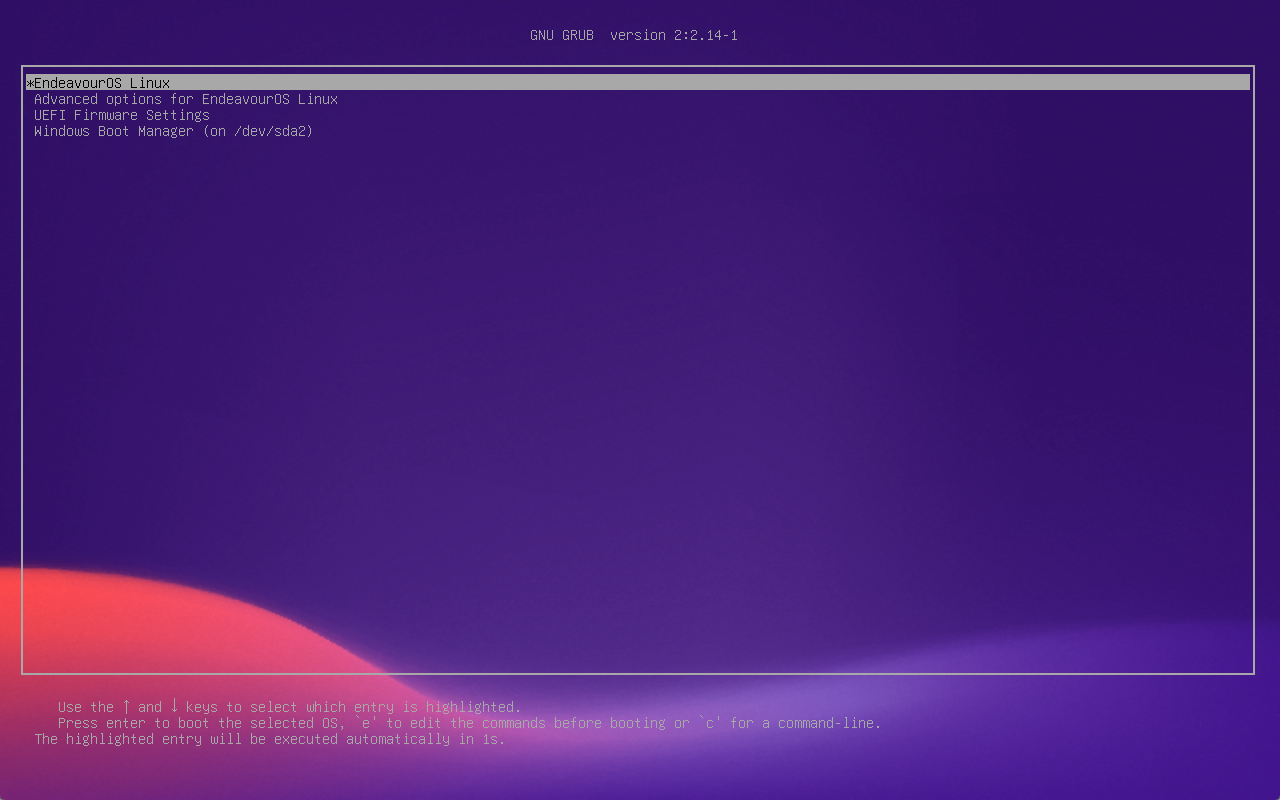The height and width of the screenshot is (800, 1280).
Task: Click the 'c' command-line key hint
Action: point(710,723)
